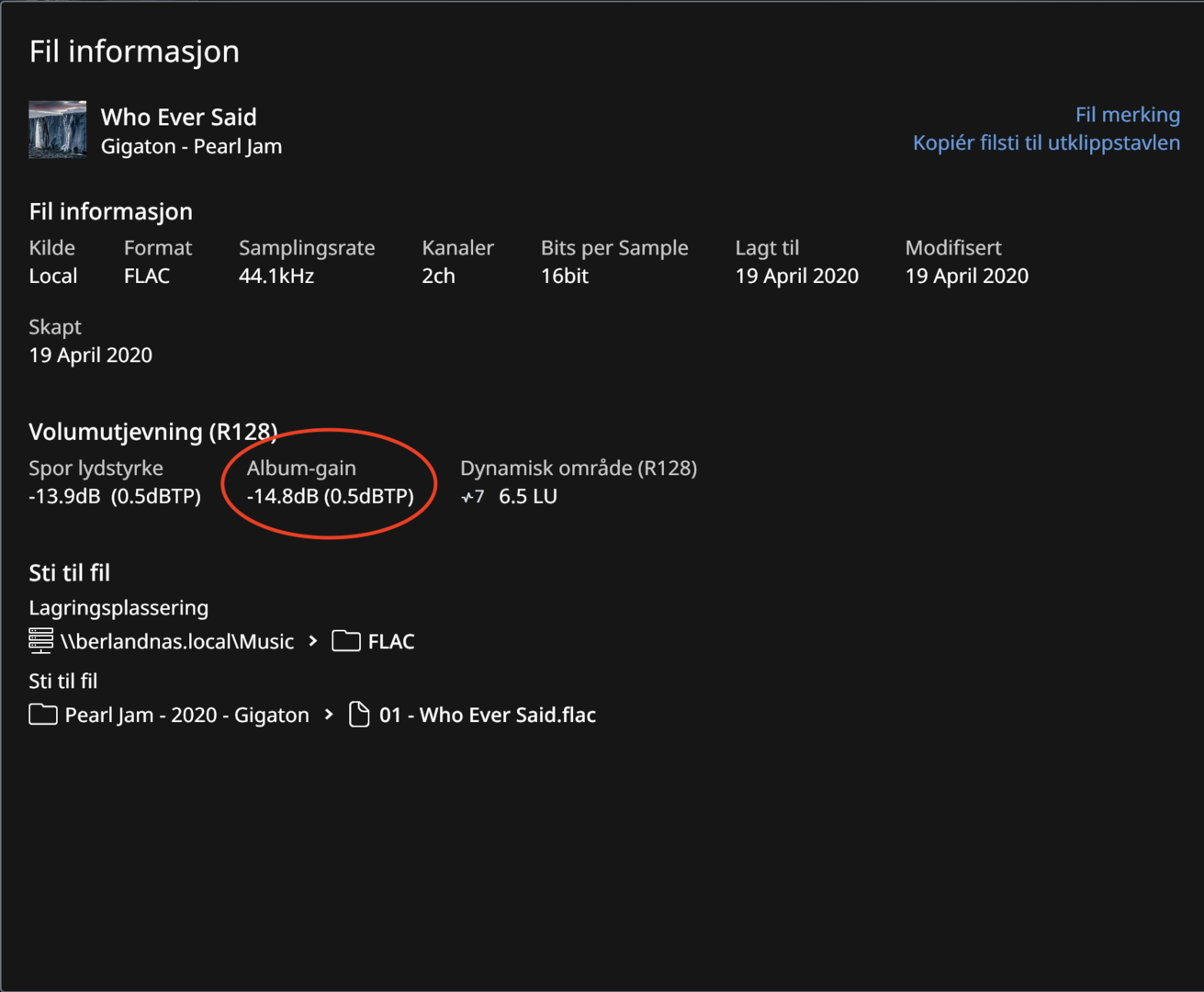The image size is (1204, 992).
Task: Click the Local source value
Action: point(53,276)
